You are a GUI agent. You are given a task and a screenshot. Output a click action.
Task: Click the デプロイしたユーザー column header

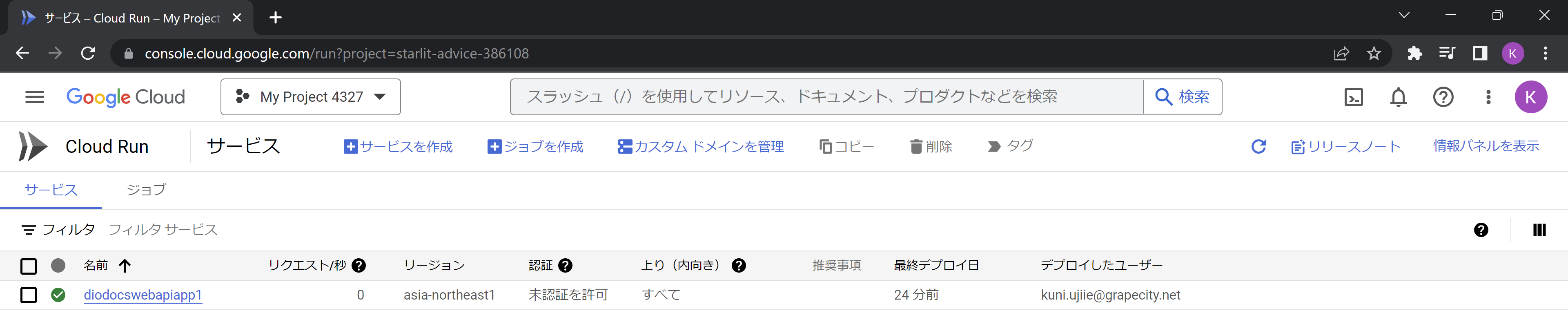tap(1102, 265)
